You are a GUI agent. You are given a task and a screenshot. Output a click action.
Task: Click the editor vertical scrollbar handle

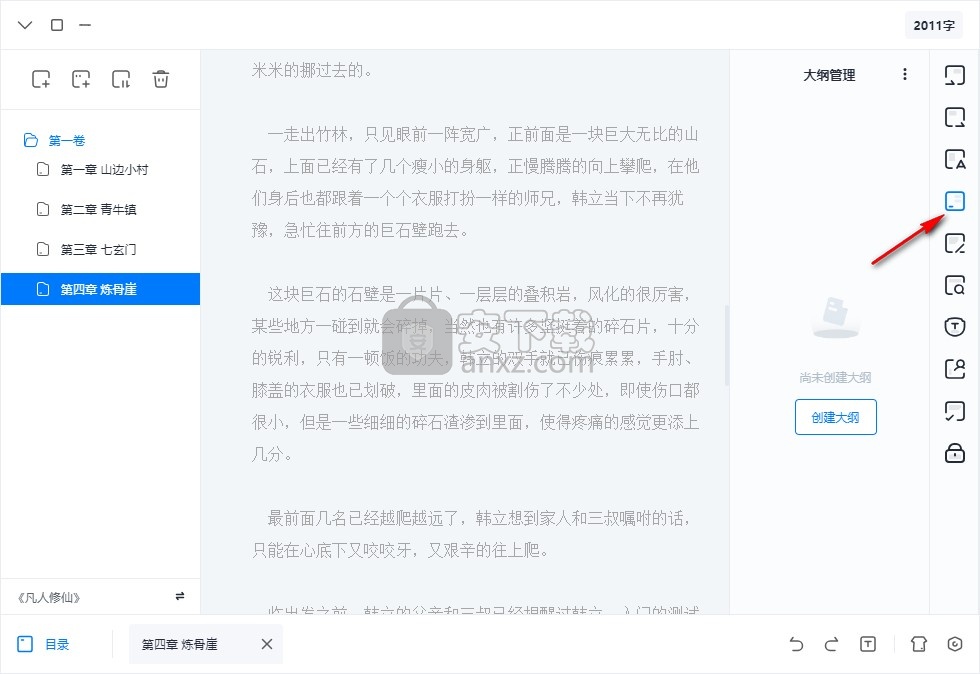coord(726,345)
